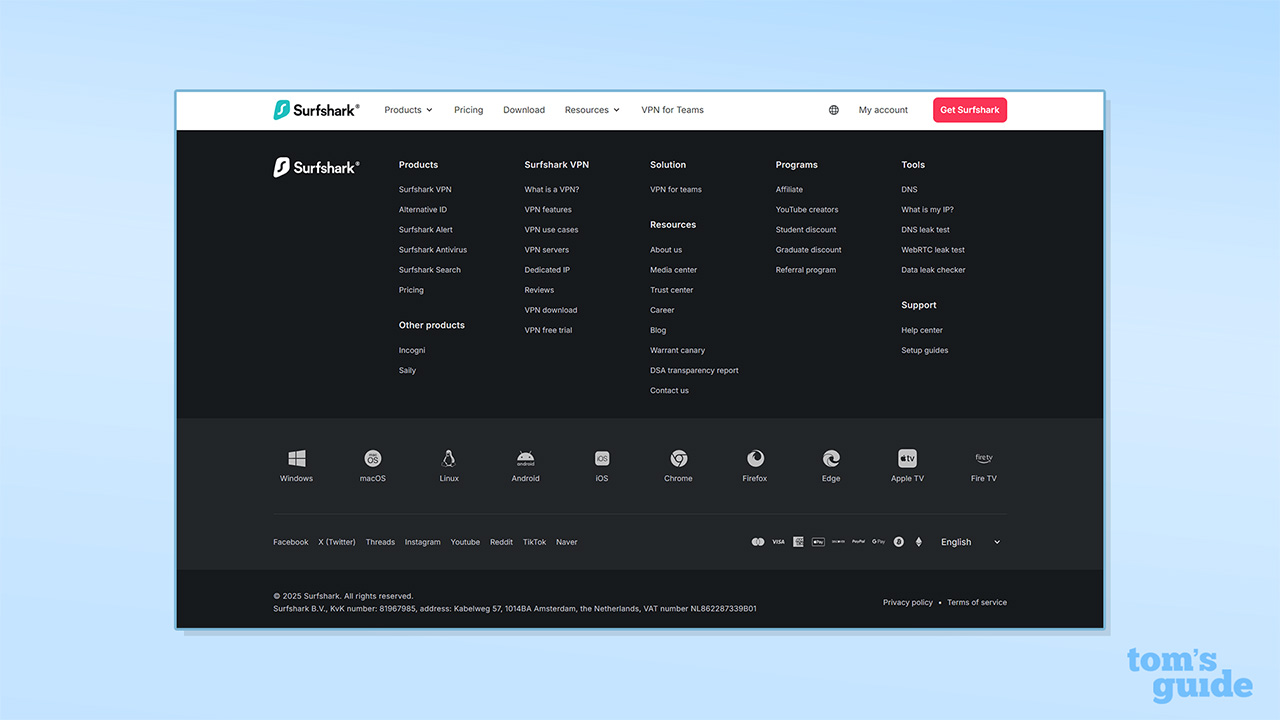Click the Windows platform icon

(297, 459)
